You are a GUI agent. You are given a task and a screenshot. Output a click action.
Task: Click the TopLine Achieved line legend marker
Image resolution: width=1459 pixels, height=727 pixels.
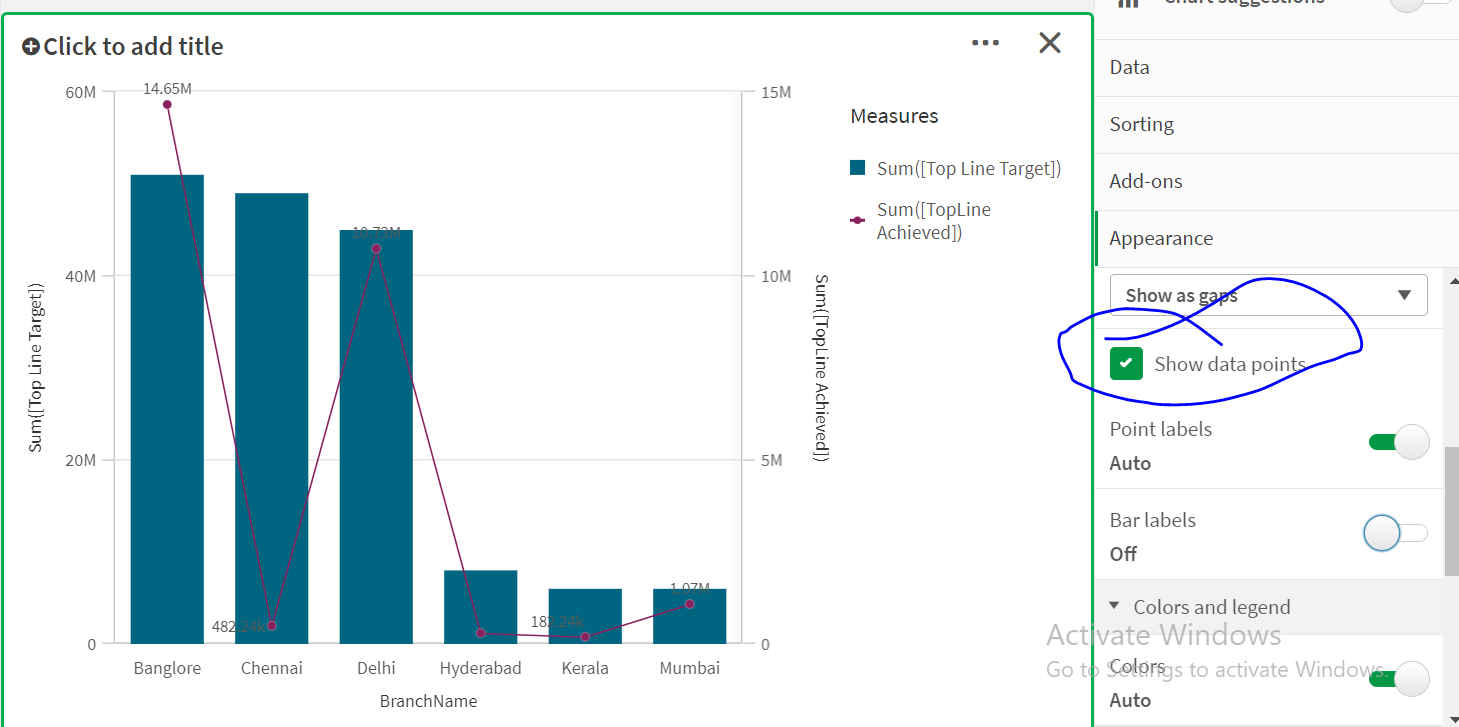click(857, 221)
